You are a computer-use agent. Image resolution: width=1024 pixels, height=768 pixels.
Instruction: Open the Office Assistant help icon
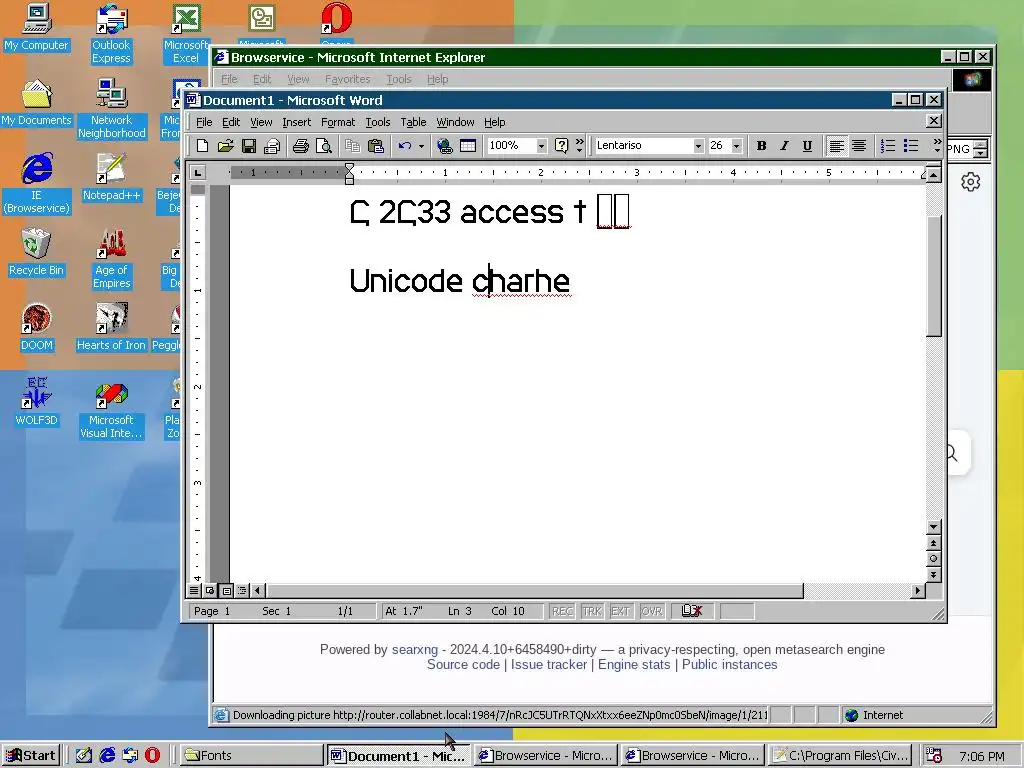[x=561, y=146]
